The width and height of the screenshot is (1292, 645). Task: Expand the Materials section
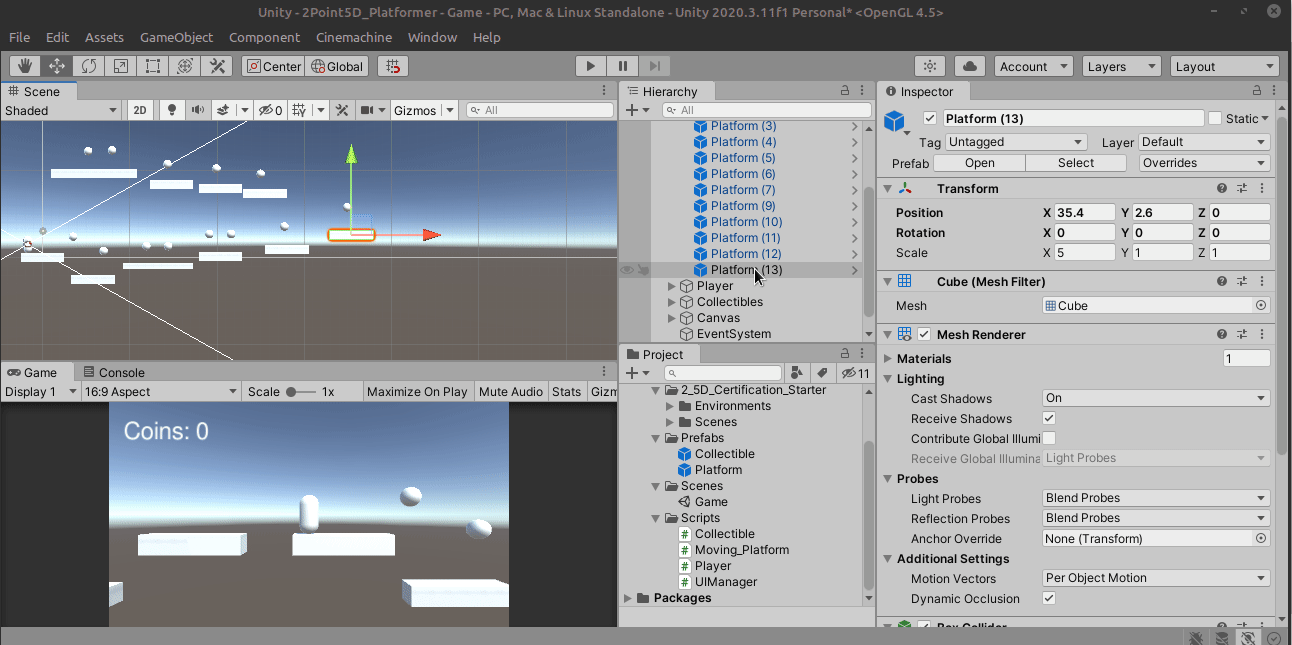(888, 358)
